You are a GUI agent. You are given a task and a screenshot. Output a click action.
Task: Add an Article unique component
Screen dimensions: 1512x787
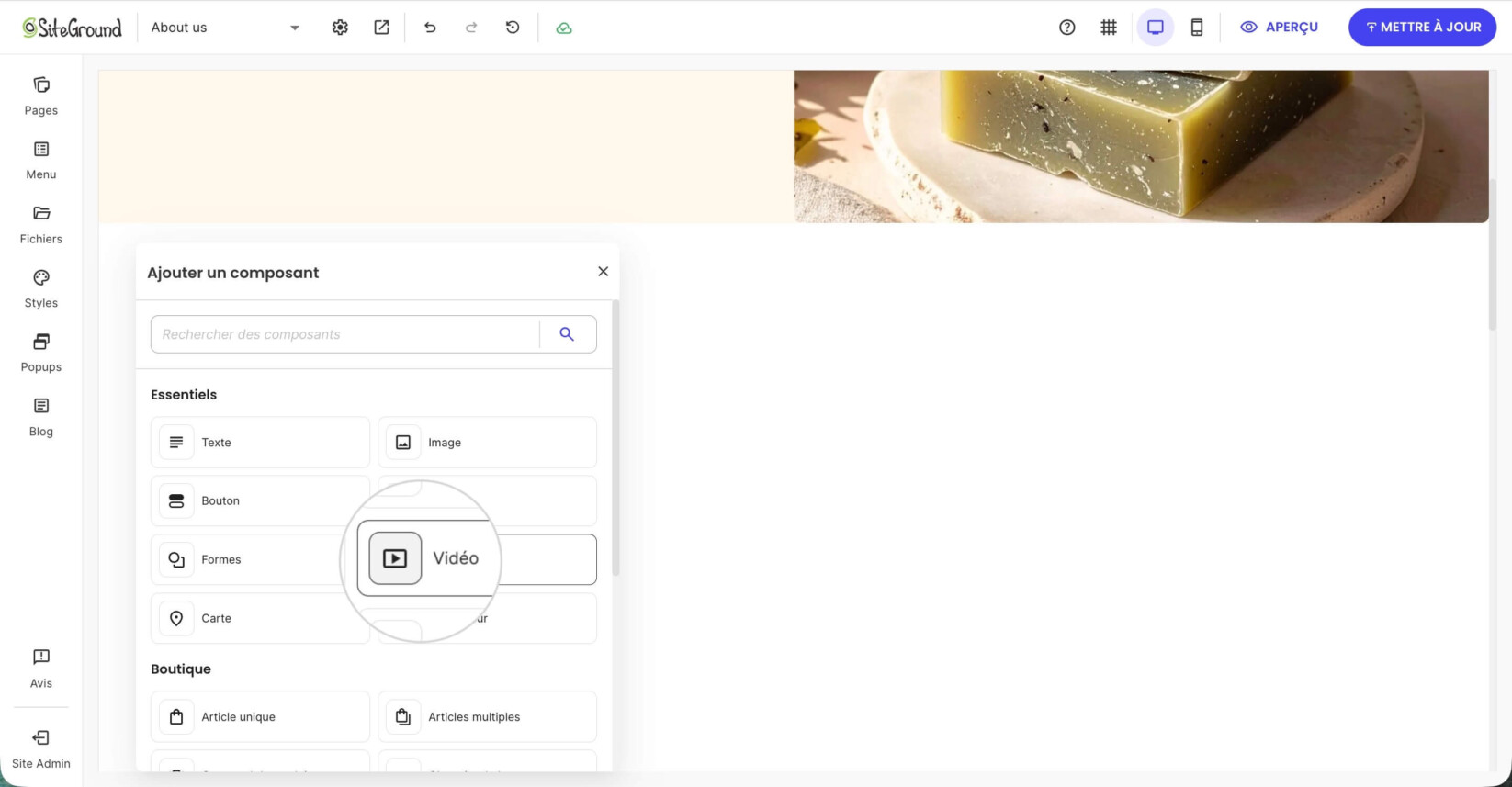click(260, 717)
